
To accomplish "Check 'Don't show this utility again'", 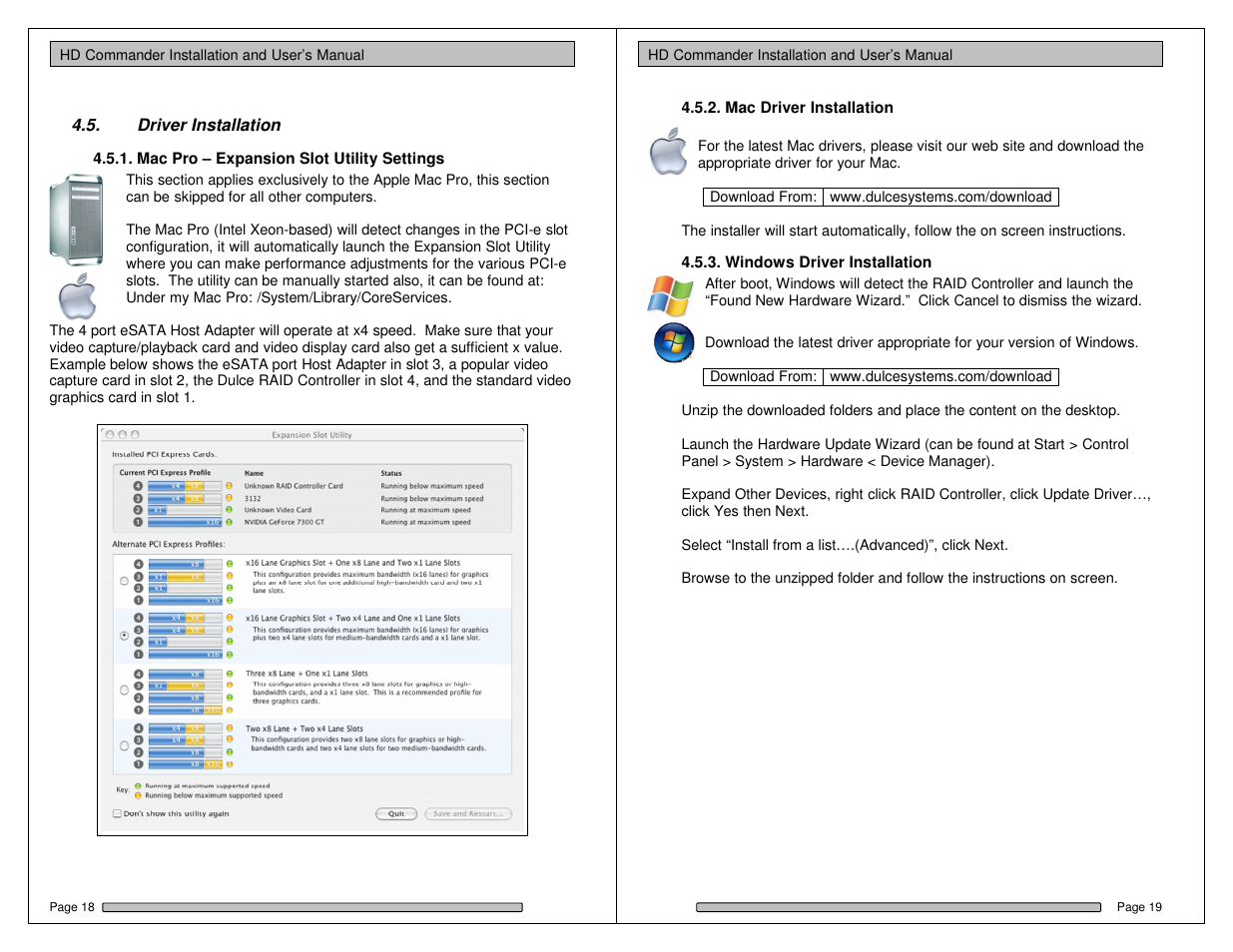I will point(117,813).
